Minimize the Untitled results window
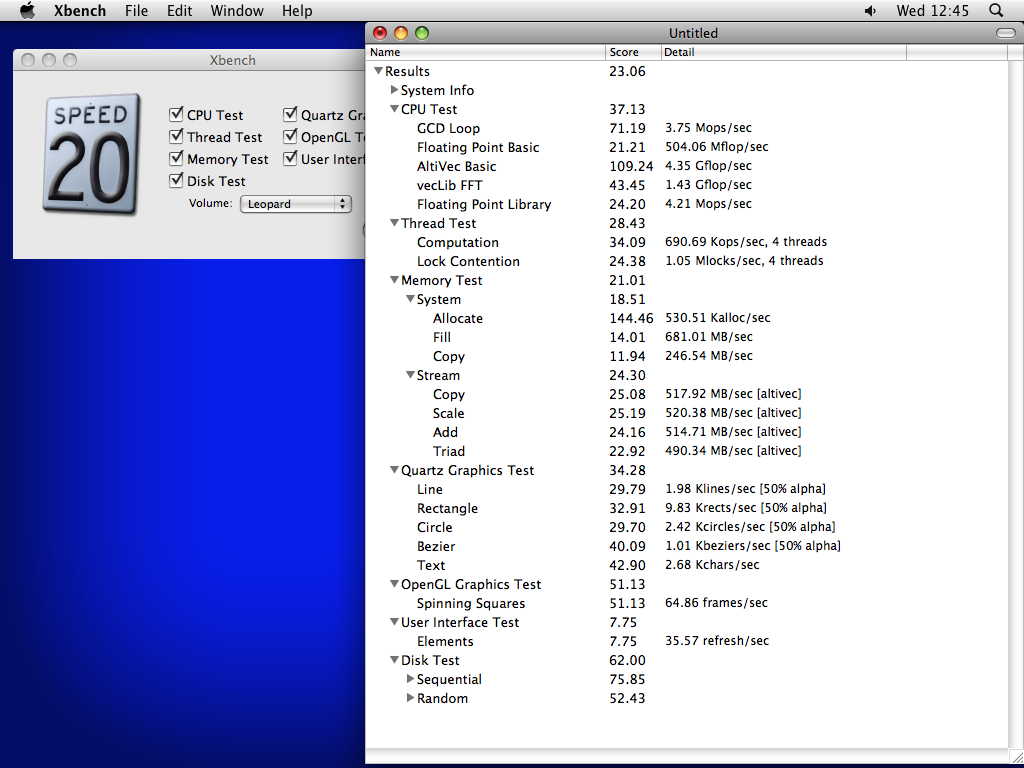 (x=401, y=33)
